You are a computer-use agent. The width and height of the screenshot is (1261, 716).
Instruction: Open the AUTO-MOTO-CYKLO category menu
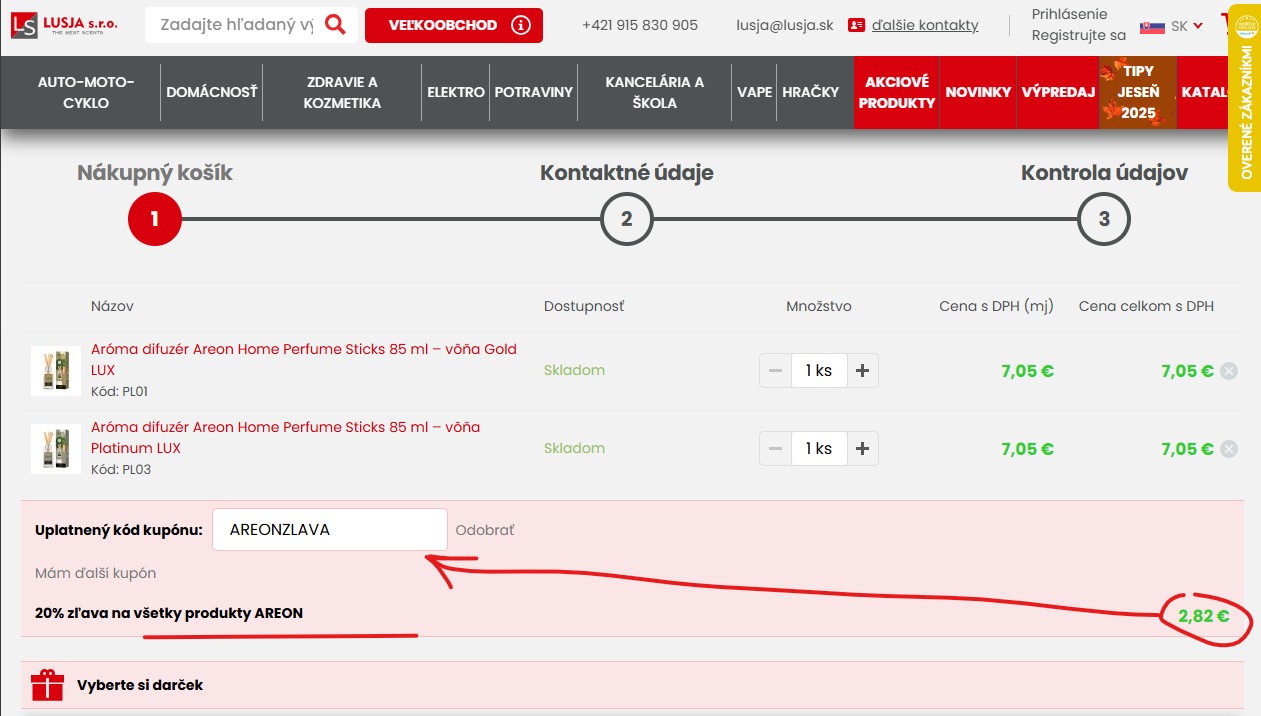tap(85, 92)
